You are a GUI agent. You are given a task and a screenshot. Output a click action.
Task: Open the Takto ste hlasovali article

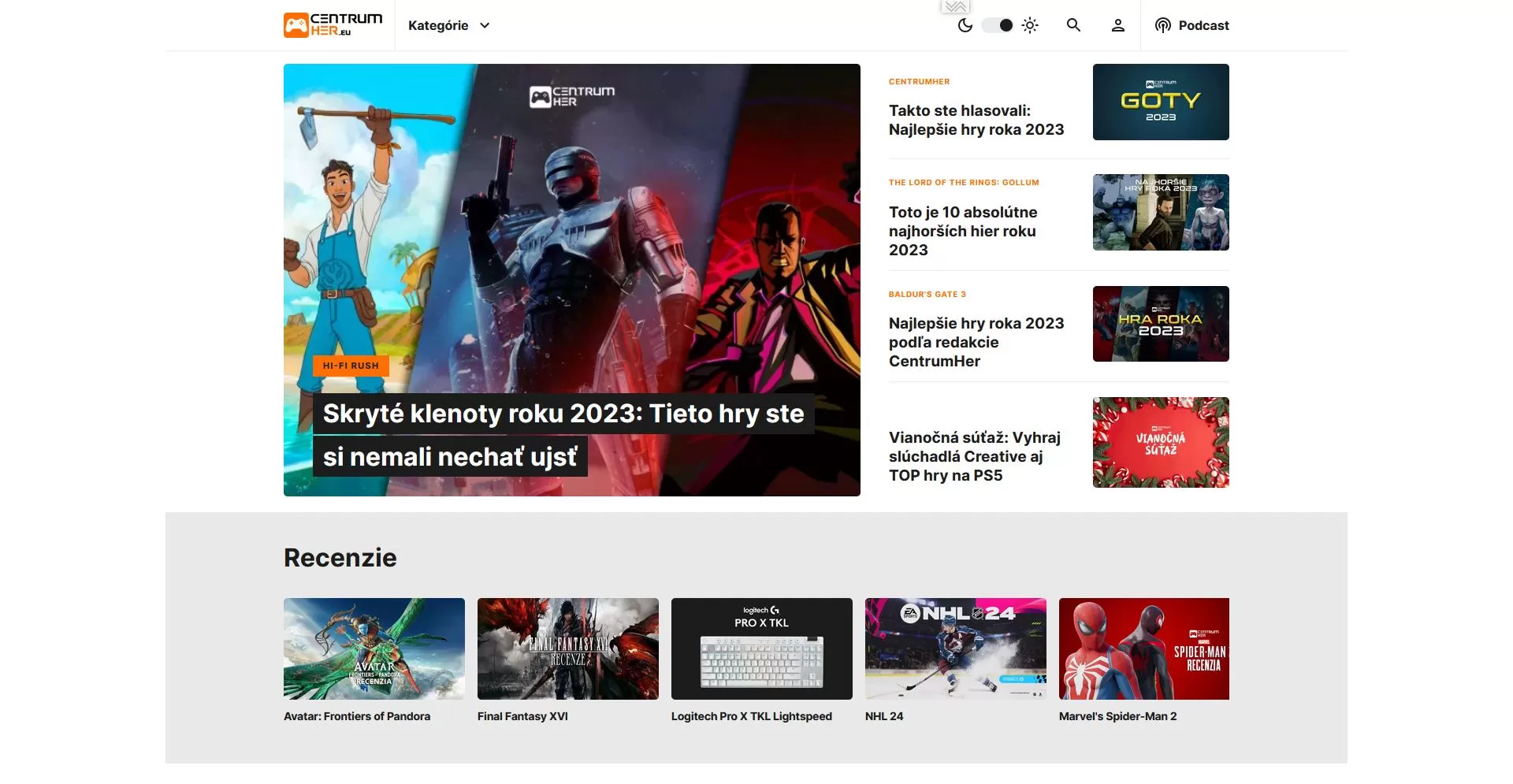tap(976, 120)
